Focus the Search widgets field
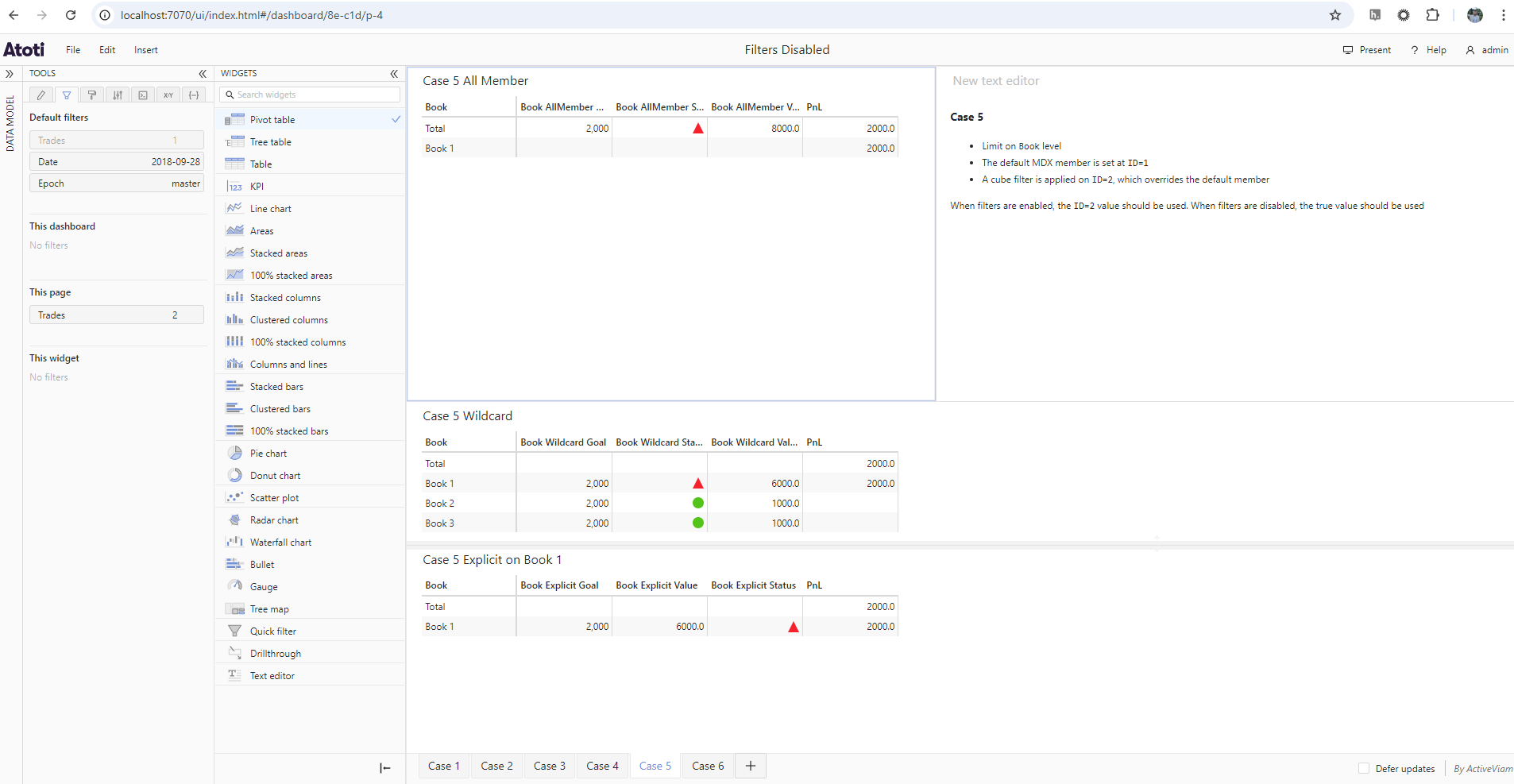Viewport: 1514px width, 784px height. tap(310, 95)
